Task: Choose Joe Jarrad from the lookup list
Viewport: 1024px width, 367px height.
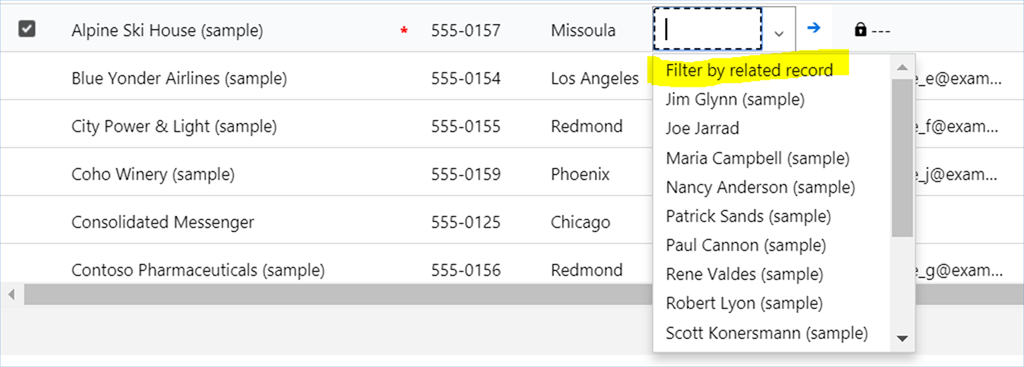Action: (x=702, y=129)
